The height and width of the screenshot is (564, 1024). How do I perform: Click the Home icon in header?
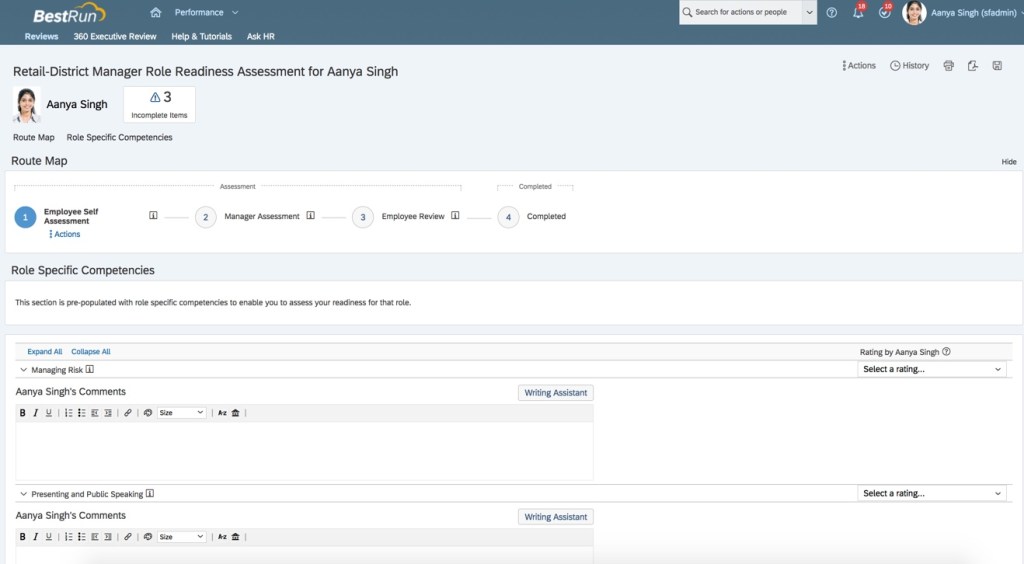click(155, 13)
